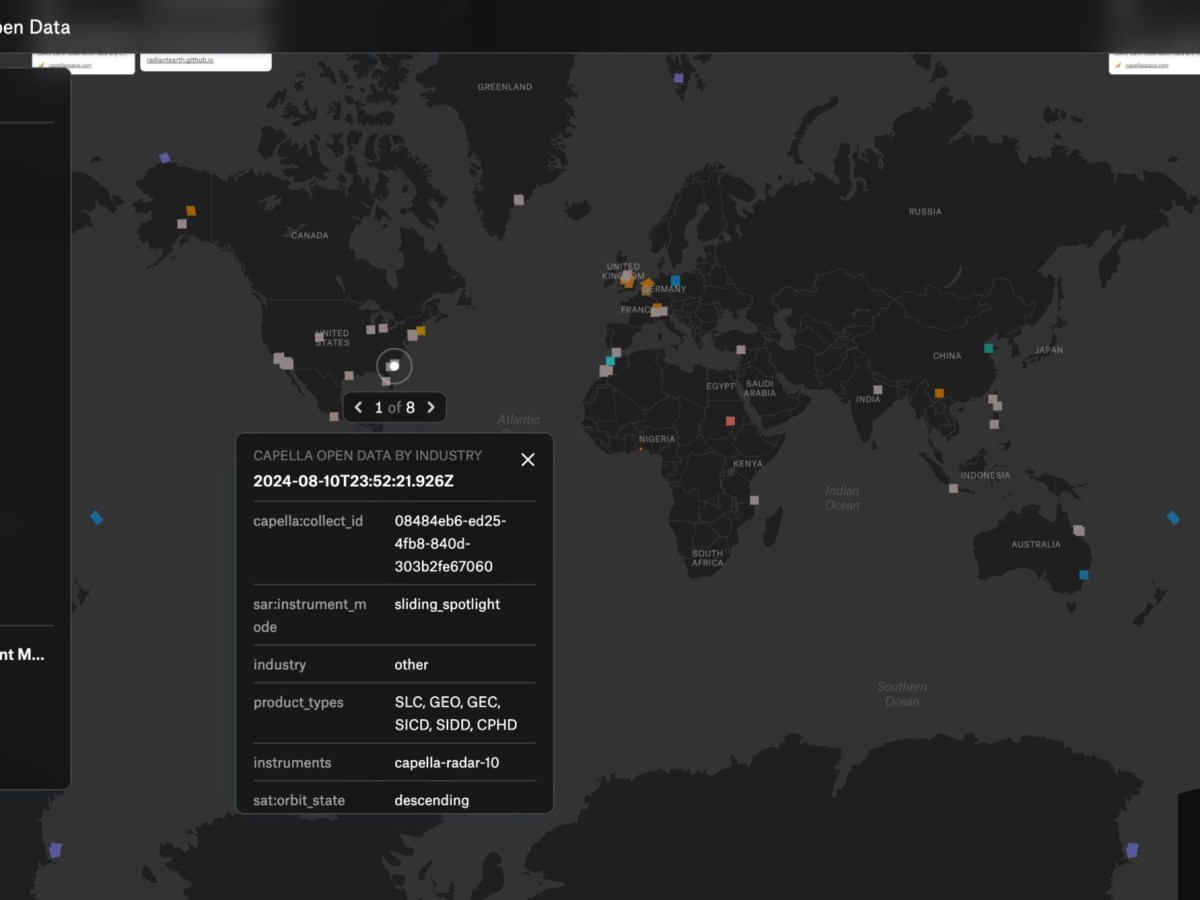Click the "sliding_spotlight" instrument mode value
Viewport: 1200px width, 900px height.
[x=447, y=605]
